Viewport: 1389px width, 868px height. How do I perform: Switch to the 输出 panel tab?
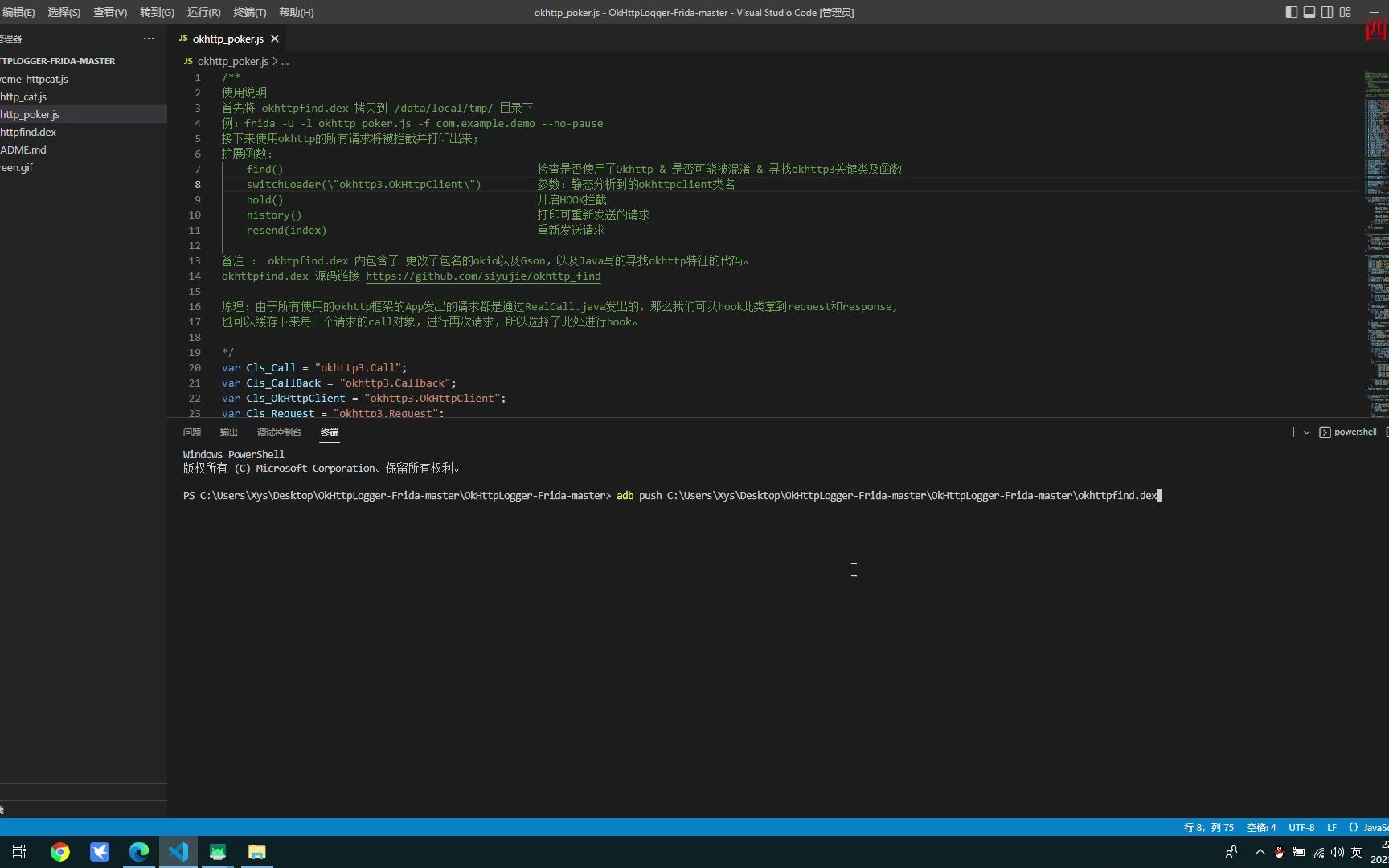tap(229, 432)
